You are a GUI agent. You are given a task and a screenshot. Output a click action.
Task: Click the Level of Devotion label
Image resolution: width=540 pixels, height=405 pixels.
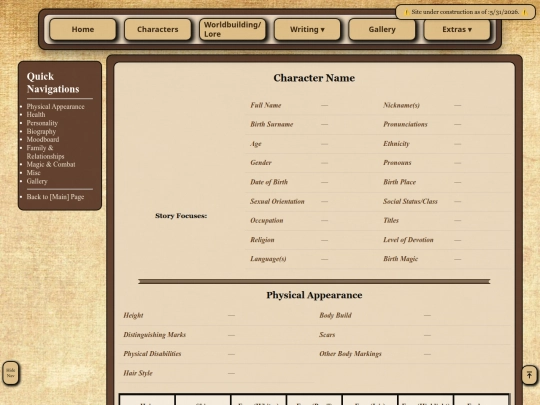(x=408, y=240)
